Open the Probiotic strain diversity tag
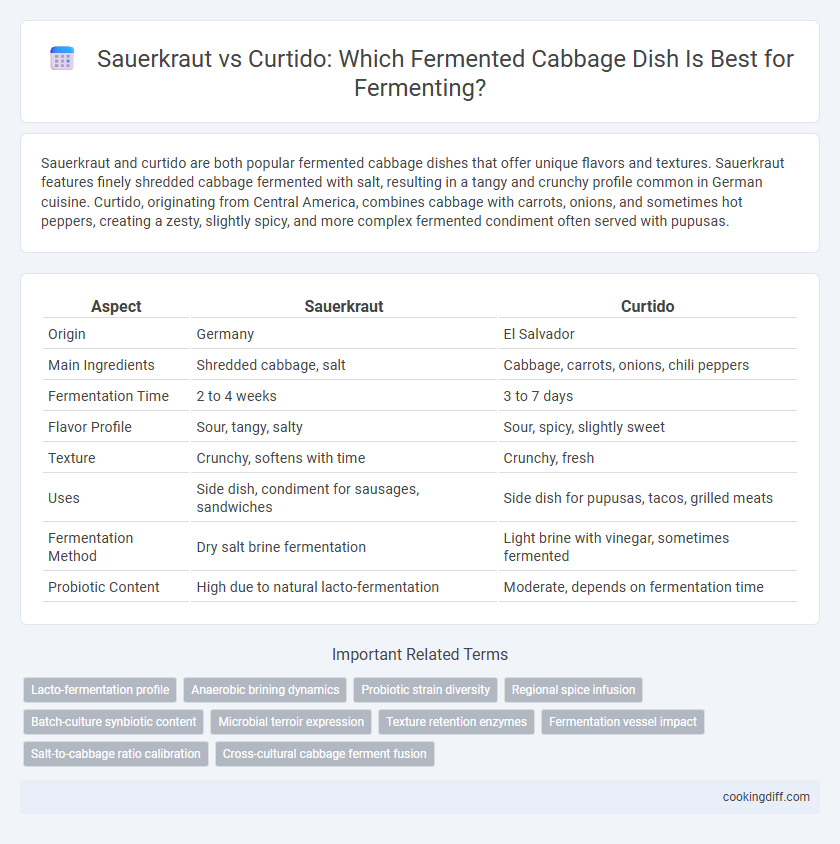The height and width of the screenshot is (844, 840). (426, 690)
